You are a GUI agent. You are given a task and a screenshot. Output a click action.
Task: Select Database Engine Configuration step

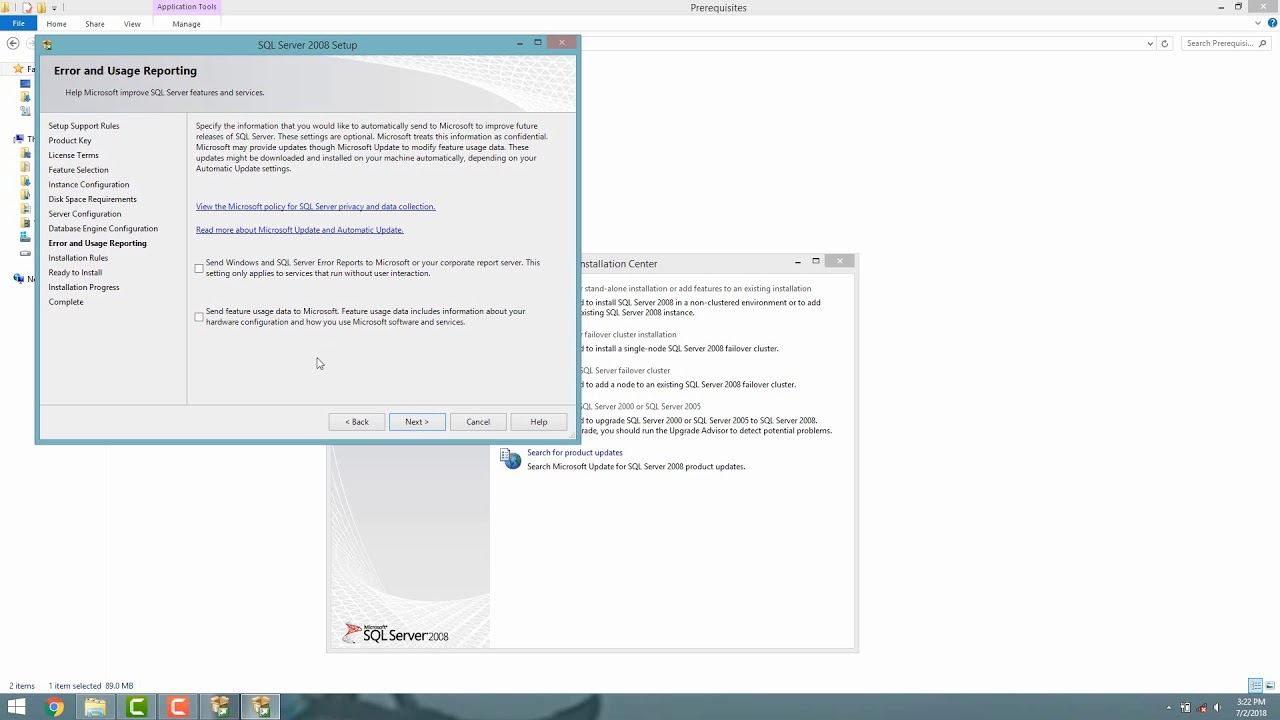point(103,229)
